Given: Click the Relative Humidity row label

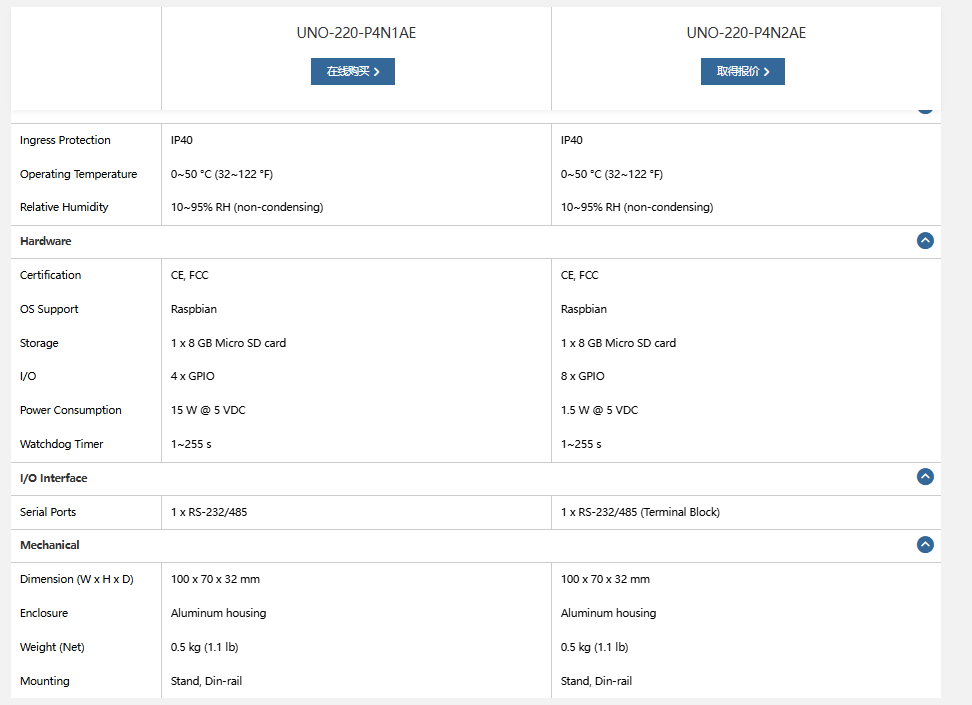Looking at the screenshot, I should 64,207.
